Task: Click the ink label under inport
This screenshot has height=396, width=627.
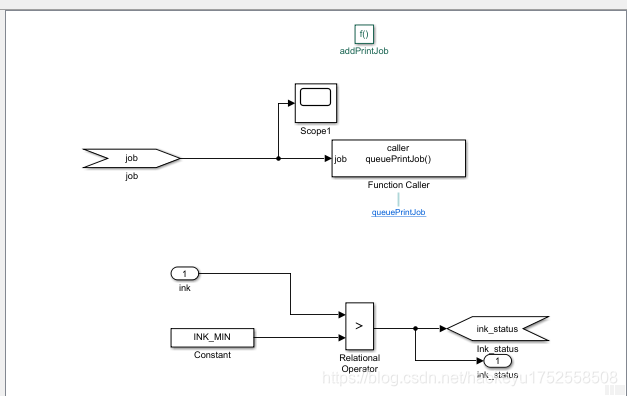Action: tap(184, 288)
